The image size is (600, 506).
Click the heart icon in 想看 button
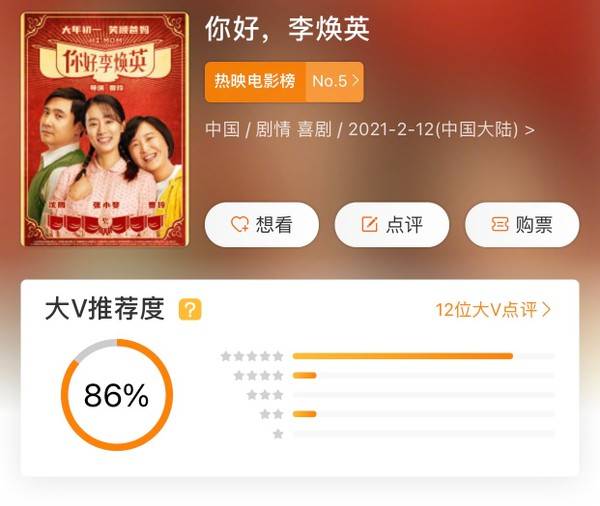[240, 225]
